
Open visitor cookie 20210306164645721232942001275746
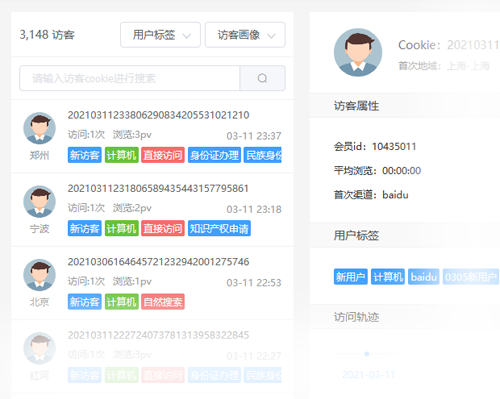(x=158, y=262)
